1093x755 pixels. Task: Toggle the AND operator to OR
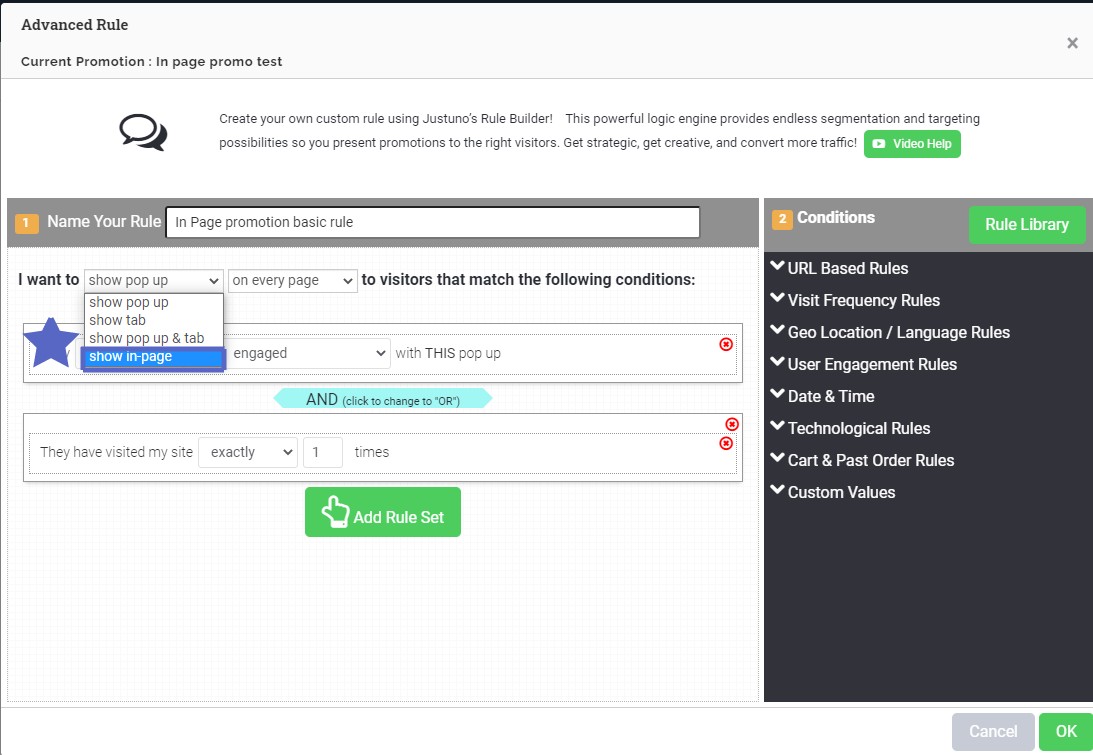[x=382, y=399]
